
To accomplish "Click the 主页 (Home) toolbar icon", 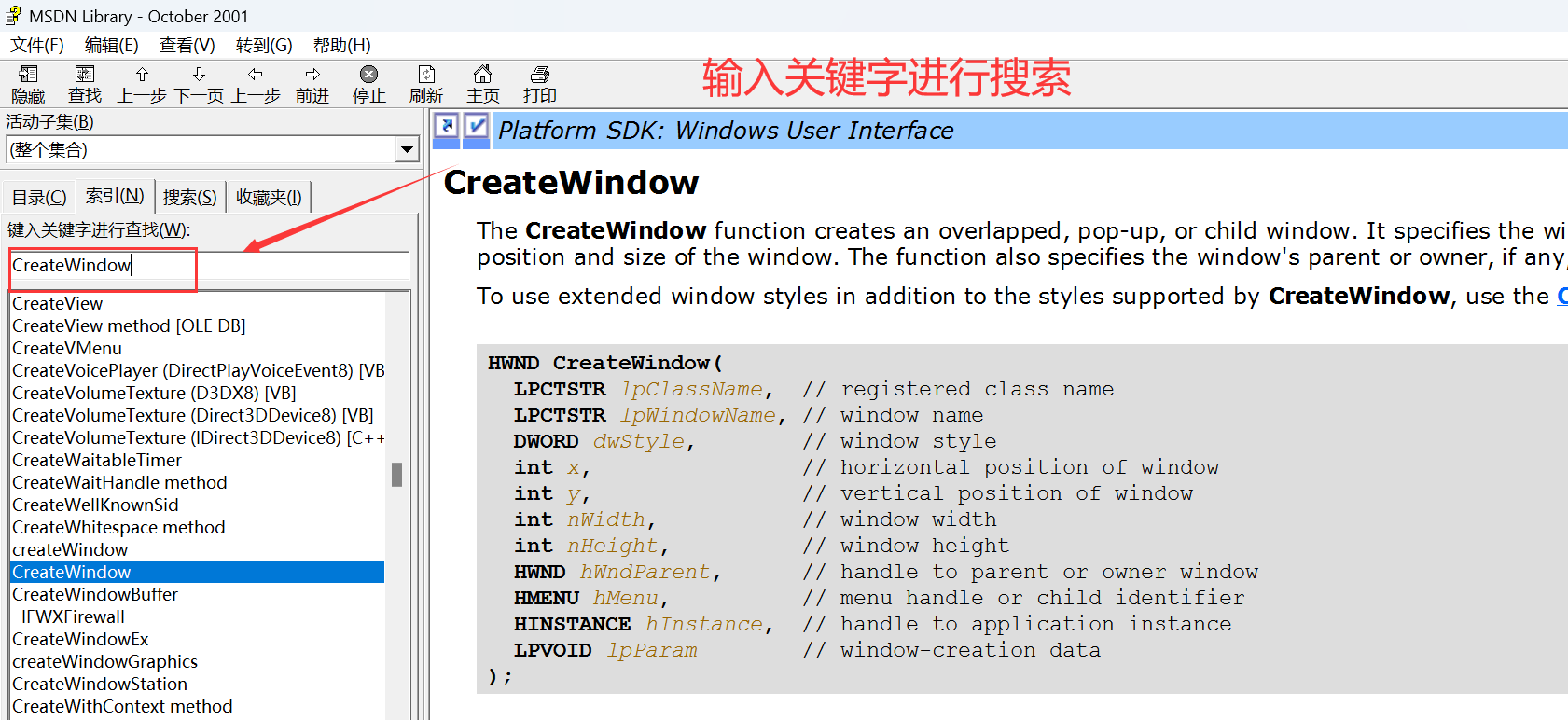I will pos(482,75).
